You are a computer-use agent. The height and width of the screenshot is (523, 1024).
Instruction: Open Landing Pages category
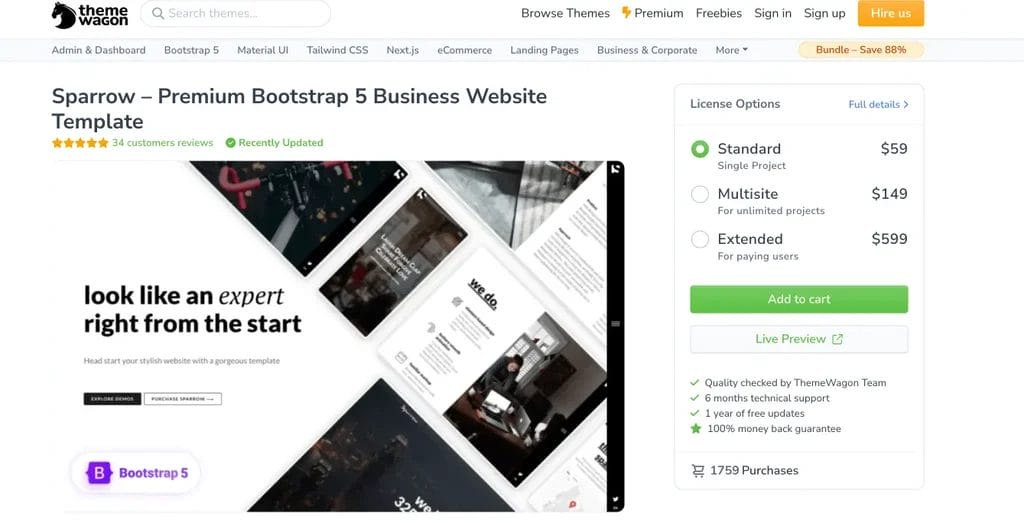(544, 50)
